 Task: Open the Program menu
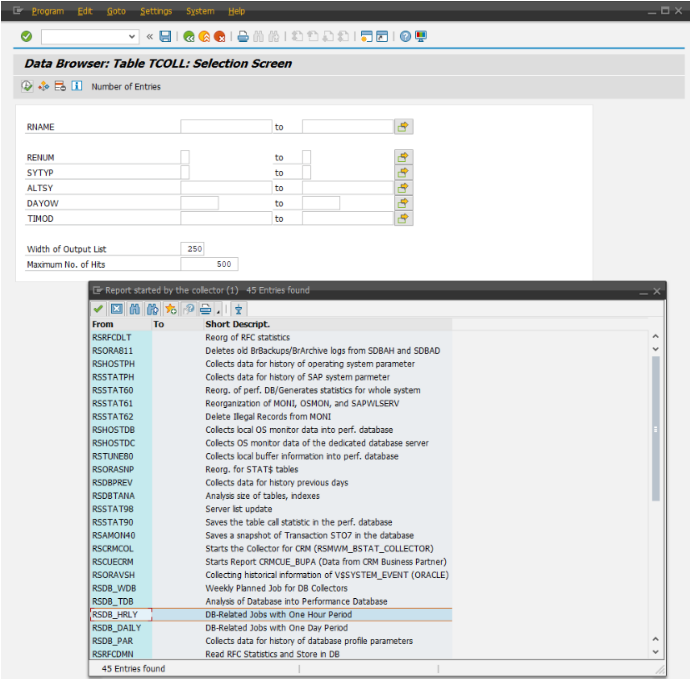tap(48, 11)
